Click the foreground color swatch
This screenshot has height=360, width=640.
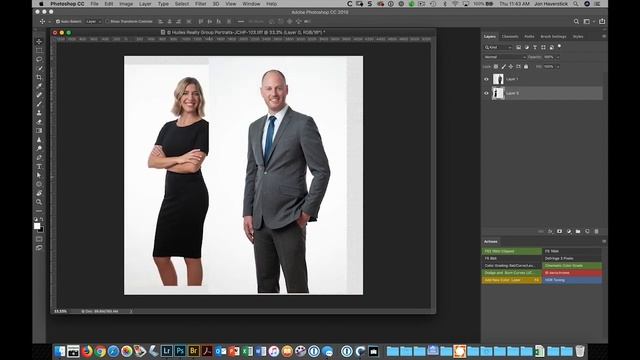coord(37,226)
